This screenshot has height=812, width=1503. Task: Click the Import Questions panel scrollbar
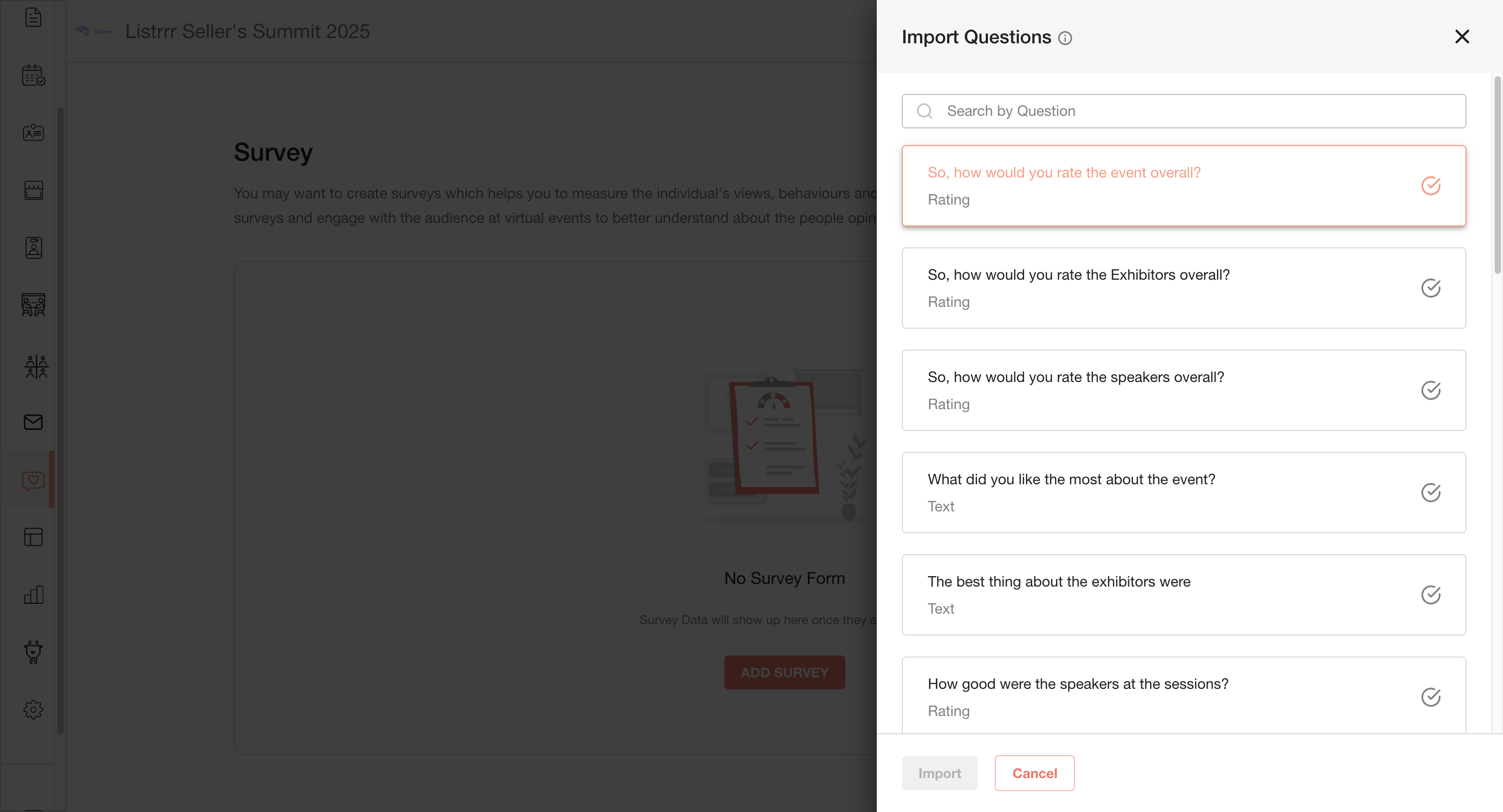pyautogui.click(x=1497, y=175)
